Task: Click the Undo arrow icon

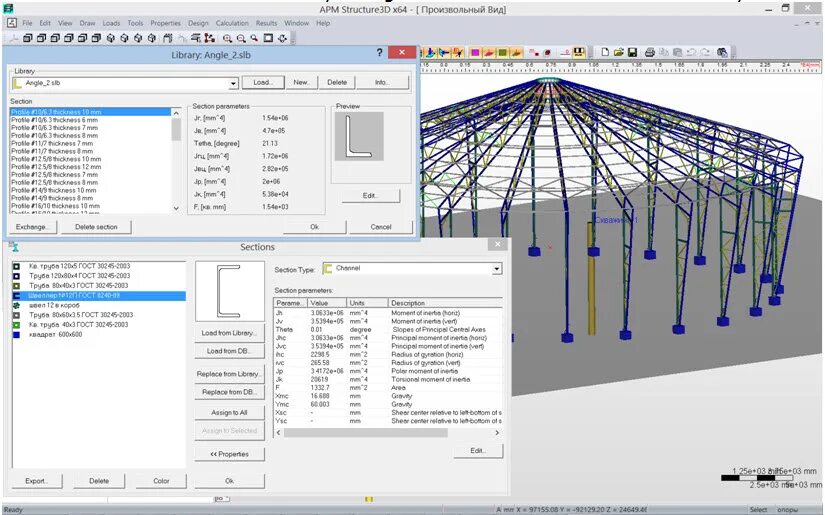Action: coord(691,52)
